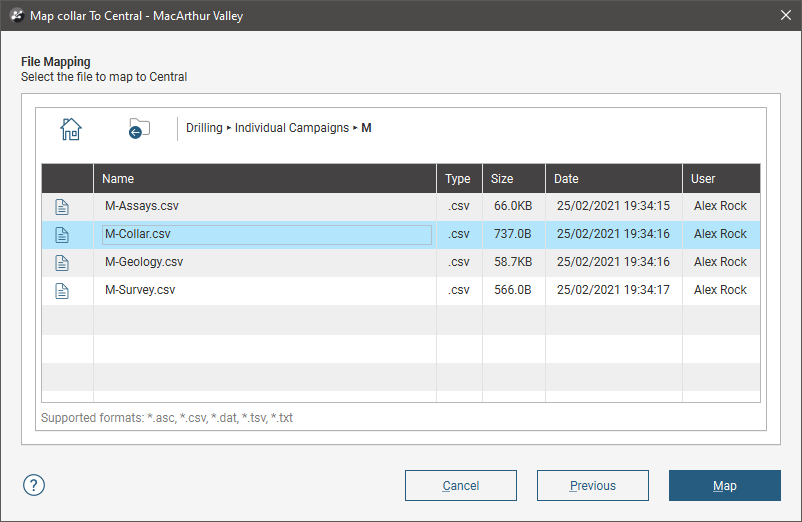Screen dimensions: 802x522
Task: Click the M-Geology.csv file icon
Action: 62,262
